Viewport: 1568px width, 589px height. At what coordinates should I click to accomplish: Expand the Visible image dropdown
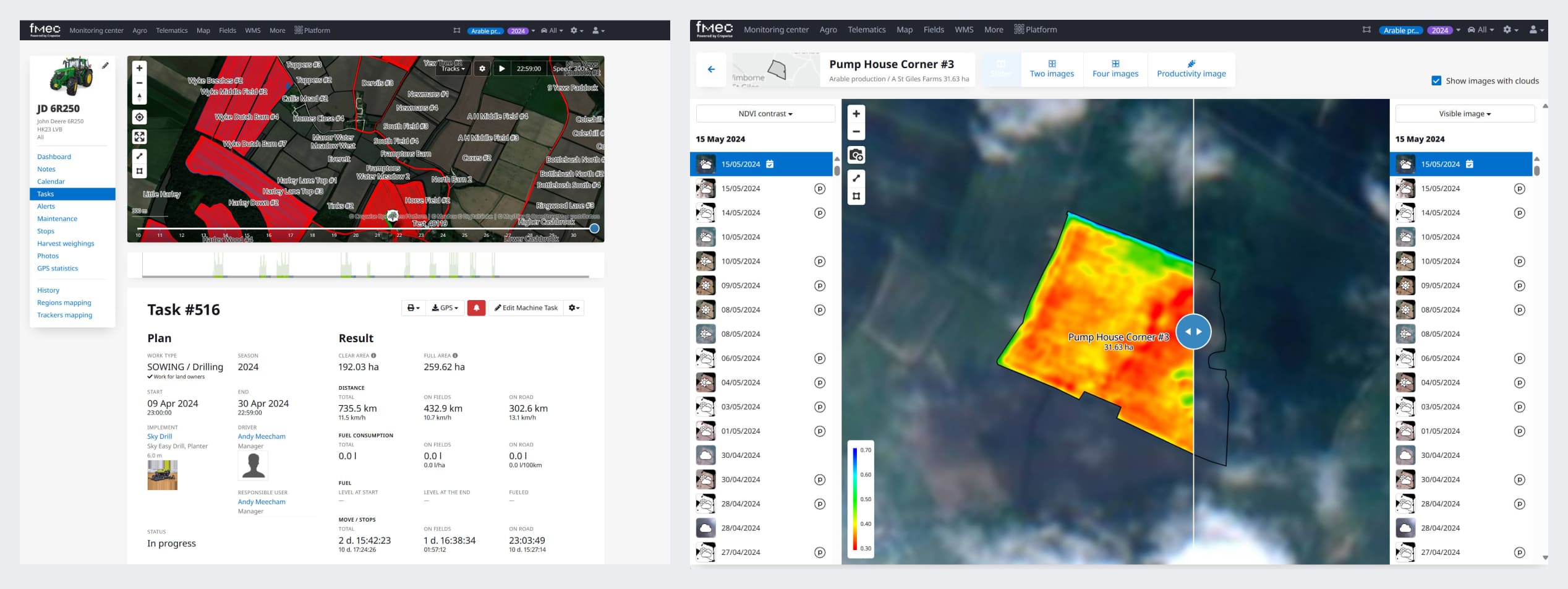point(1464,114)
